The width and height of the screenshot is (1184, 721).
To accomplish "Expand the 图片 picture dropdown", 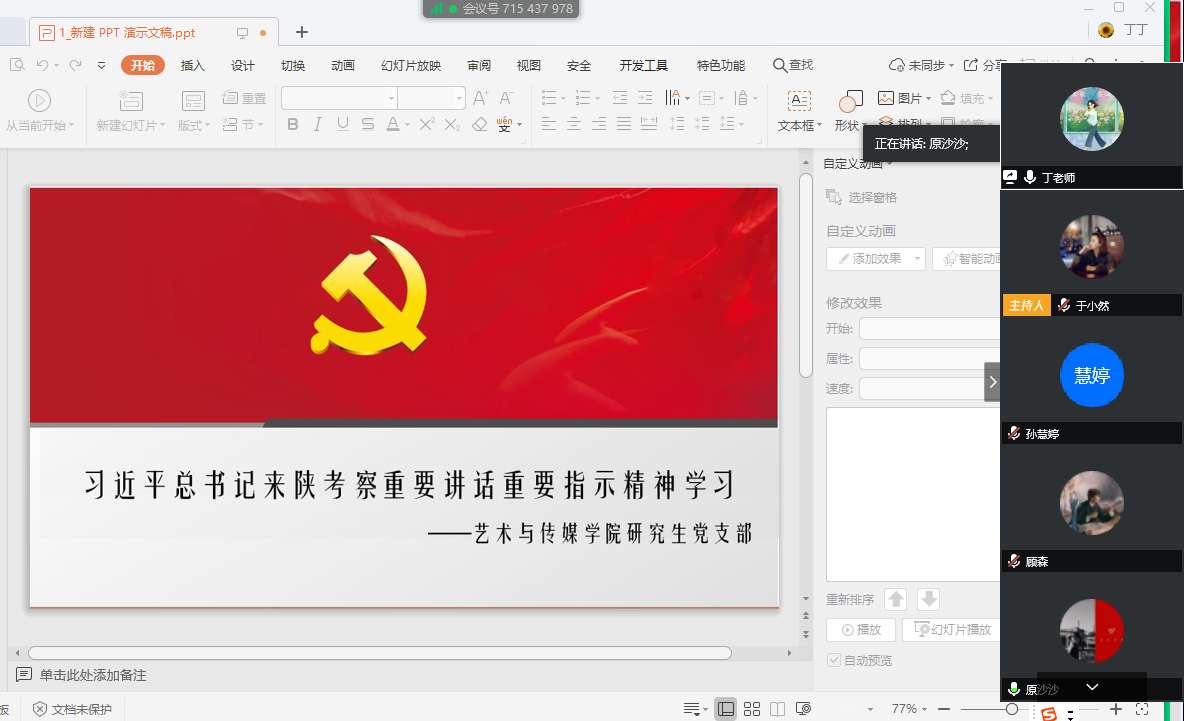I will click(x=929, y=98).
